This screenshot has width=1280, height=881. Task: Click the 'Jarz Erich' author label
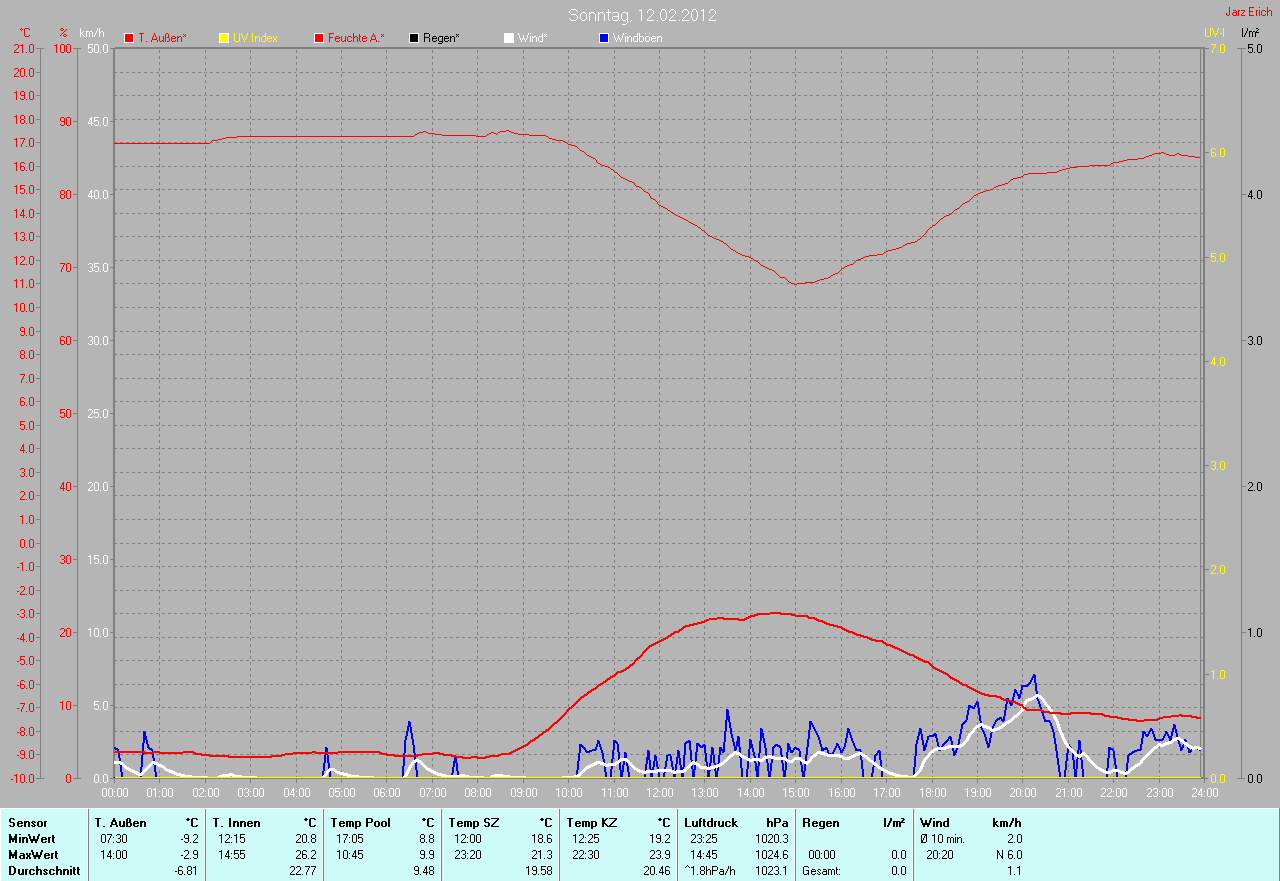(1248, 12)
